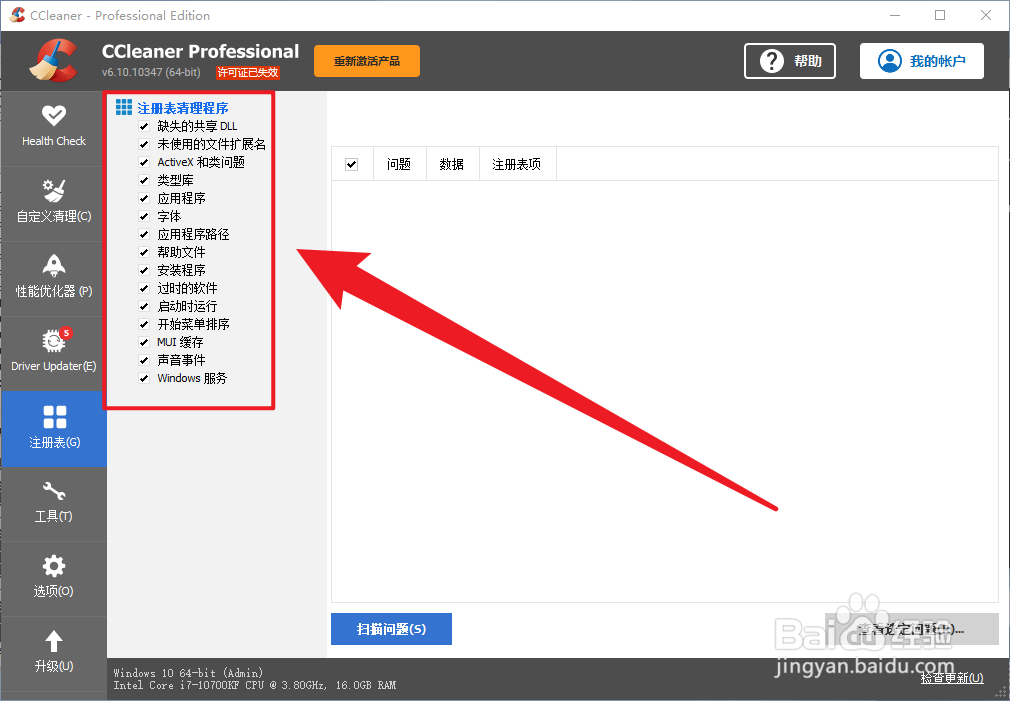1010x701 pixels.
Task: Uncheck 未使用的文件扩展名
Action: 144,144
